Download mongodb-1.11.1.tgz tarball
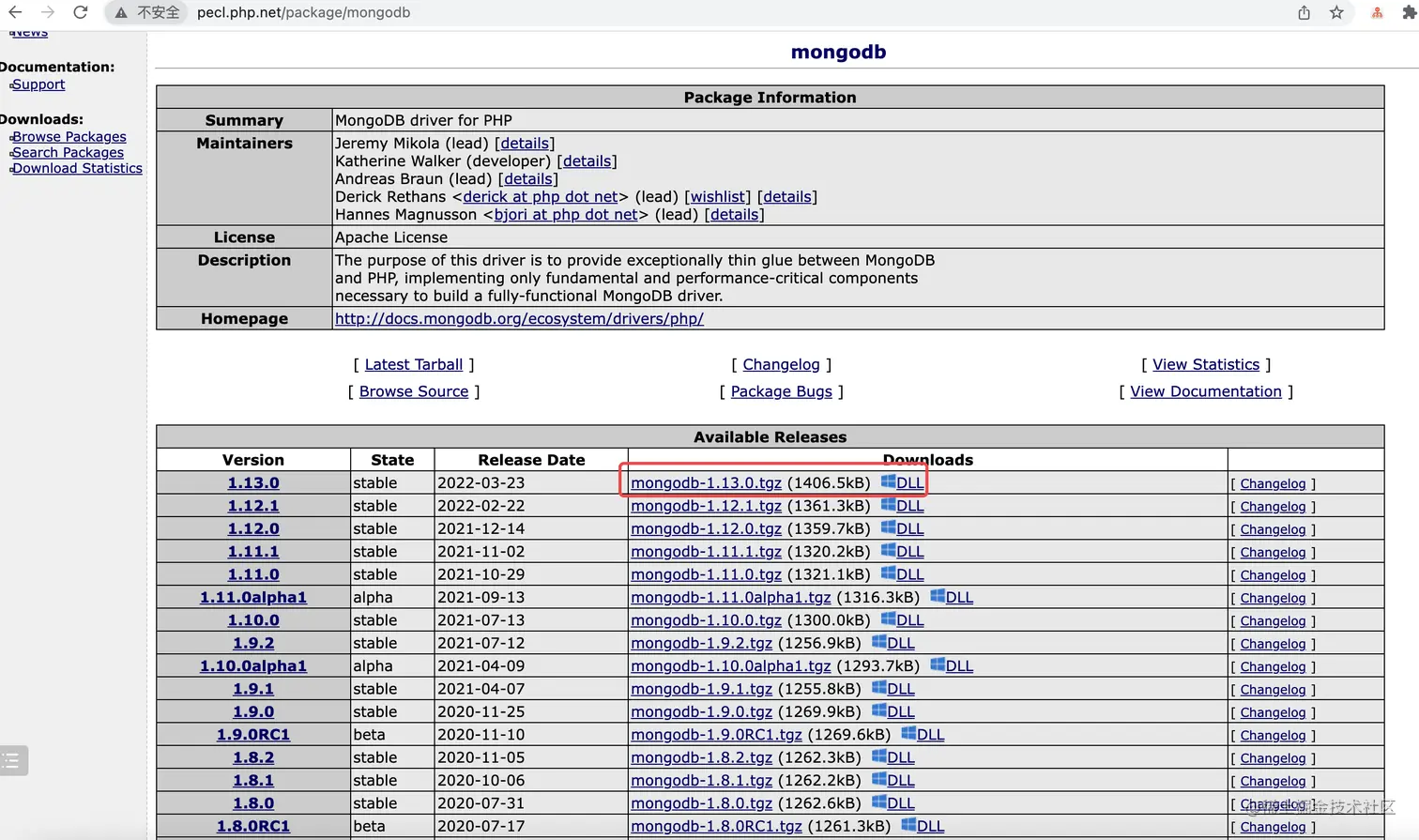 (x=706, y=551)
